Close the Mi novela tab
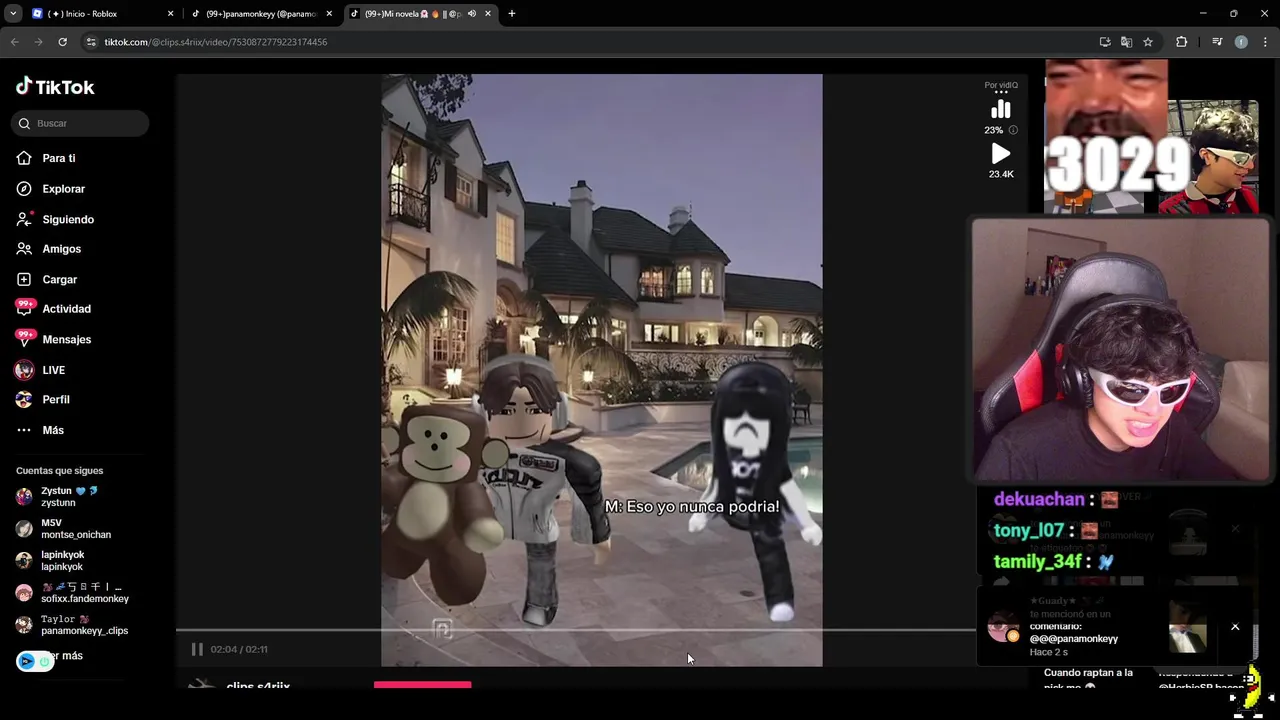The width and height of the screenshot is (1280, 720). (488, 14)
